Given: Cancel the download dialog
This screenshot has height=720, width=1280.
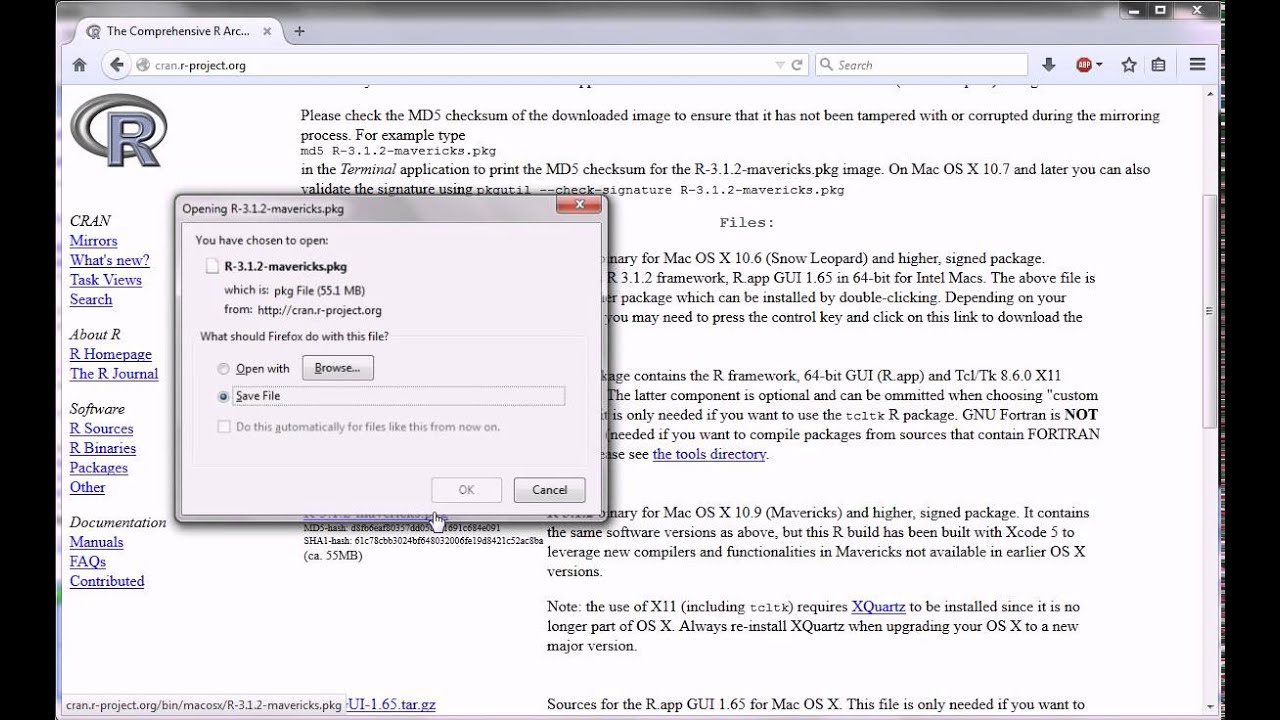Looking at the screenshot, I should (549, 490).
